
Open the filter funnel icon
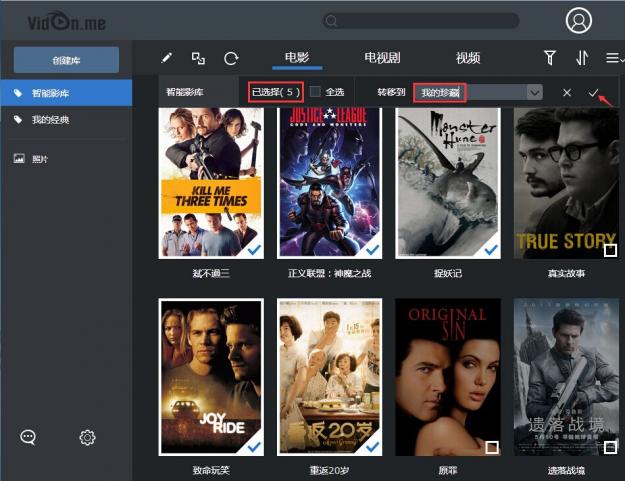pyautogui.click(x=550, y=58)
